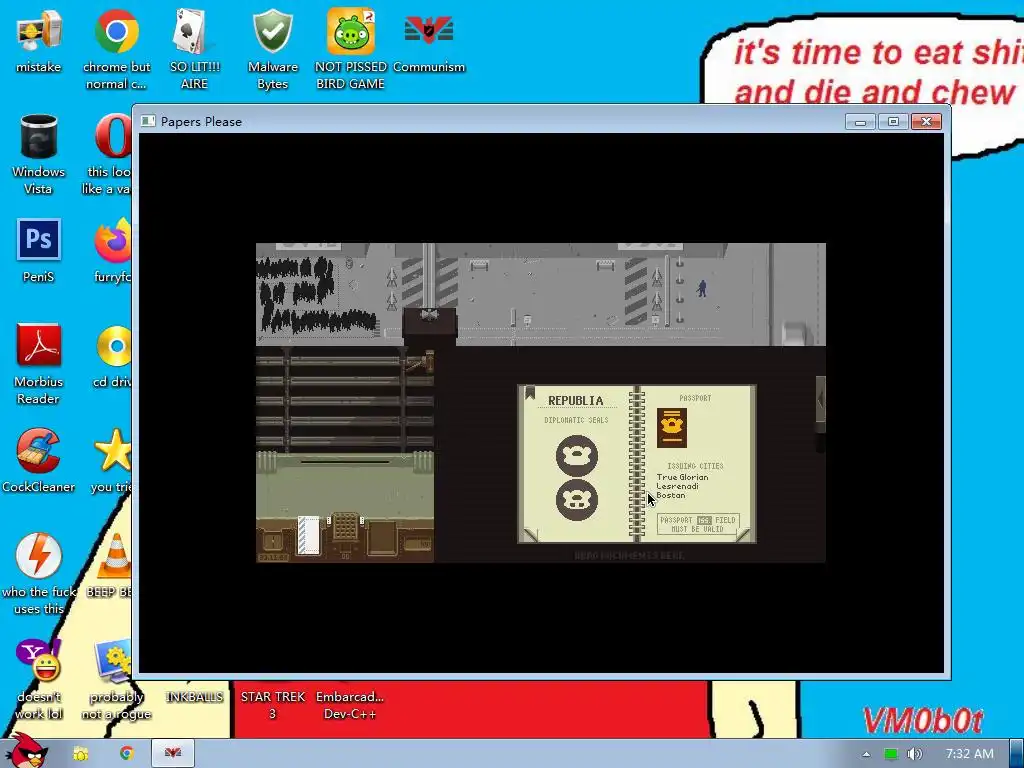
Task: Click the bookmark ribbon on rulebook page
Action: 530,393
